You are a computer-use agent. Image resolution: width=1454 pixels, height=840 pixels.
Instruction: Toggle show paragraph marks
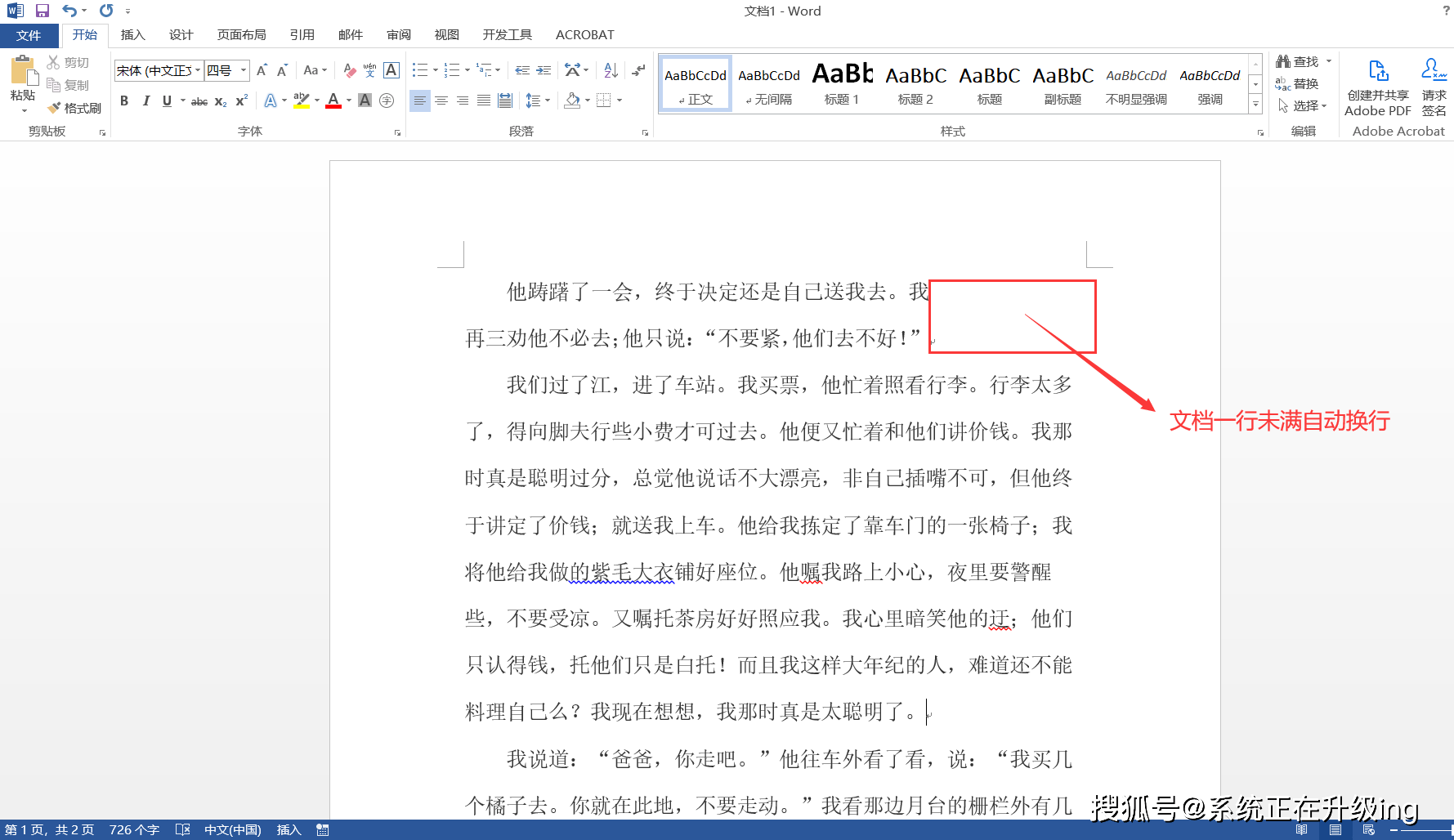tap(638, 70)
